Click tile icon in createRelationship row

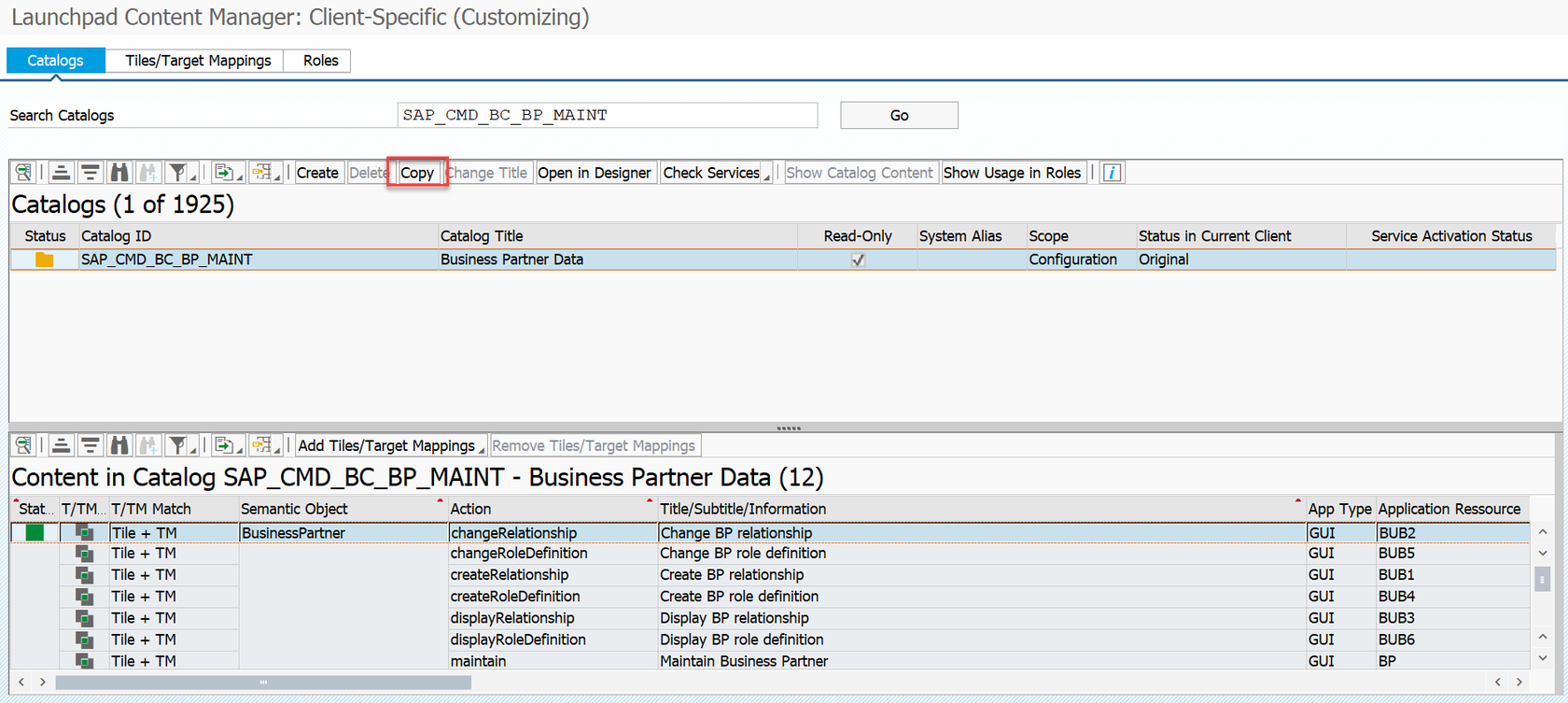84,575
